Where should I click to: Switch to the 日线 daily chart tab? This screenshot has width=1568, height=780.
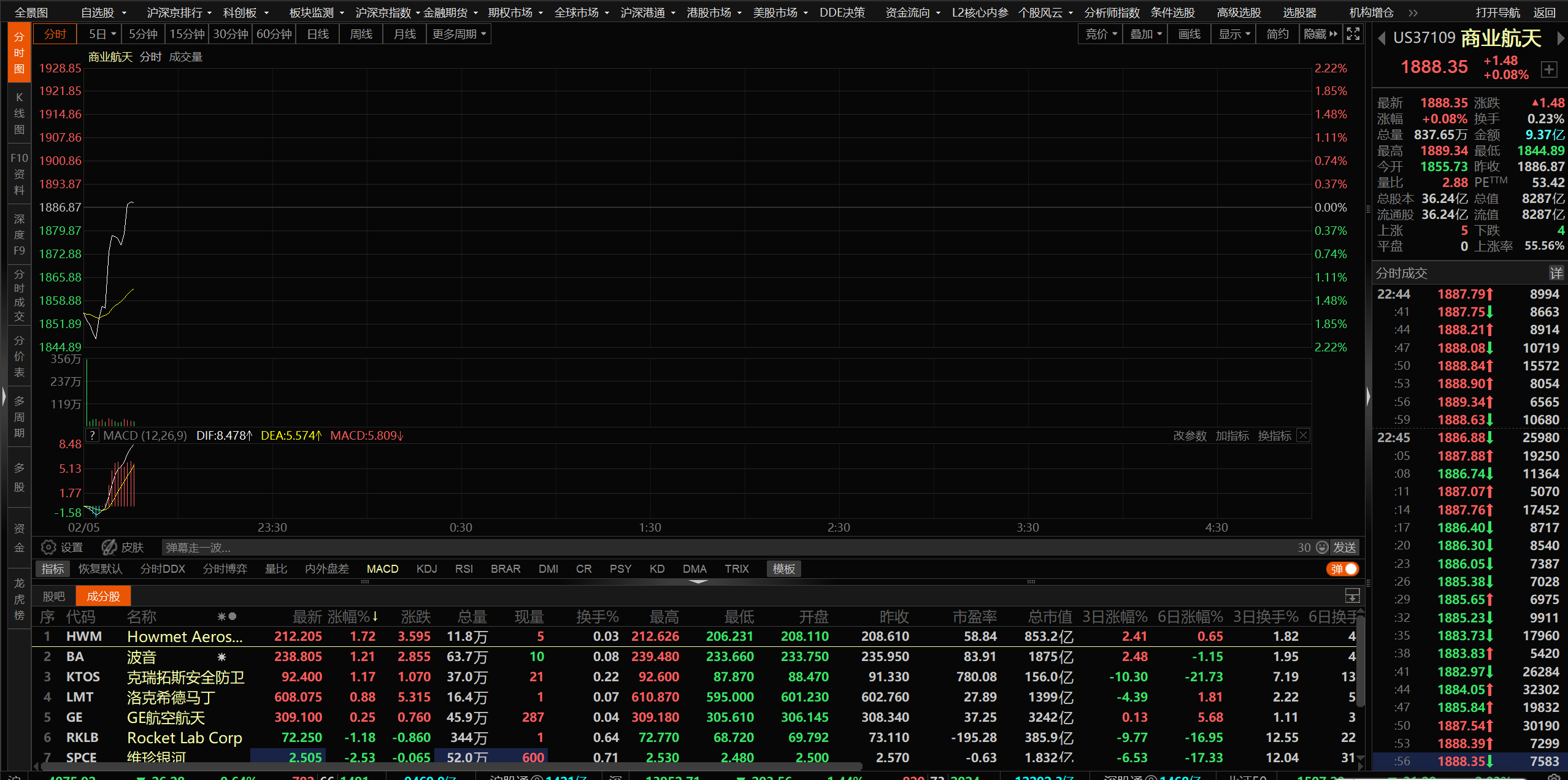pyautogui.click(x=318, y=34)
